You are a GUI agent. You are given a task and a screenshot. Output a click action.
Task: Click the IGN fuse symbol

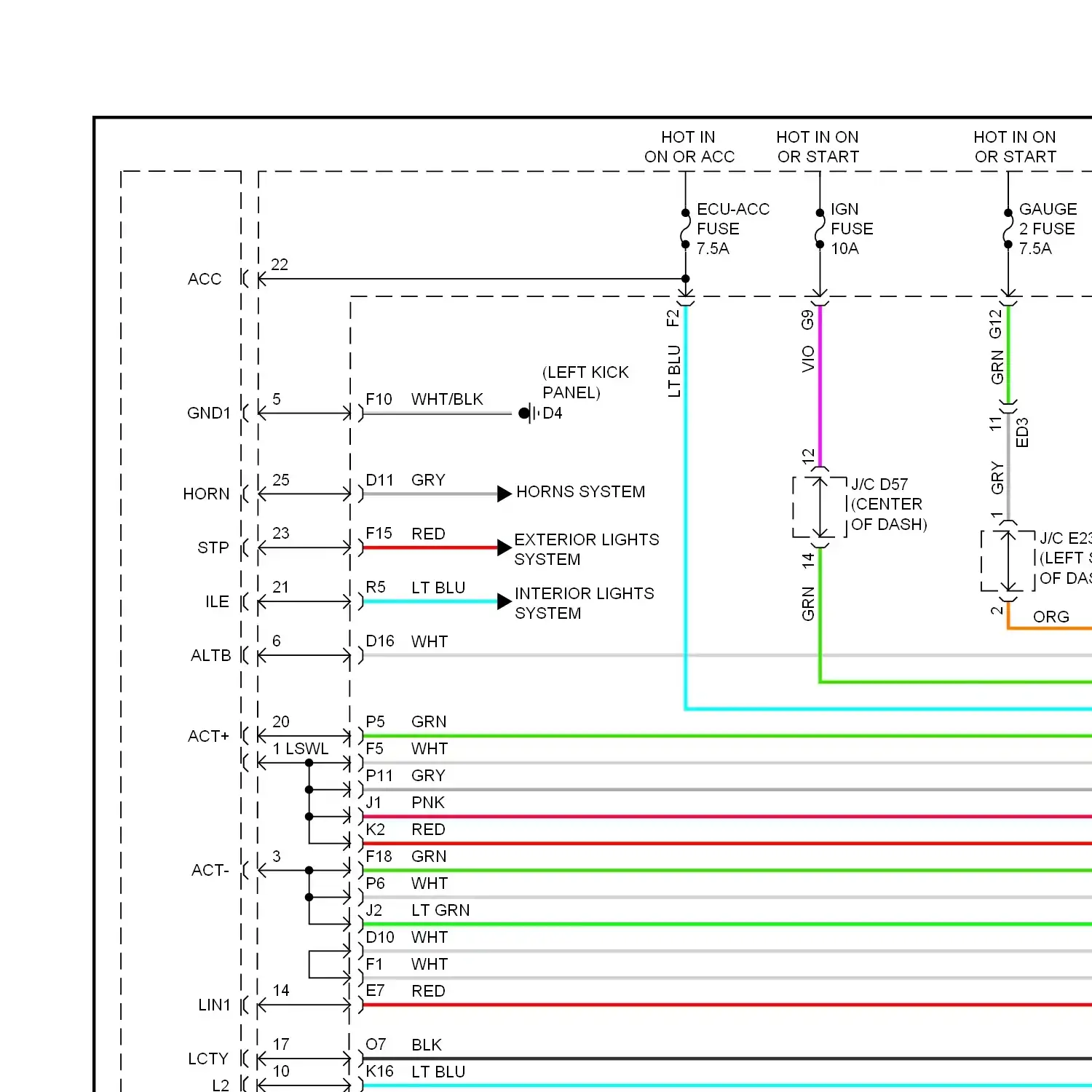tap(820, 229)
